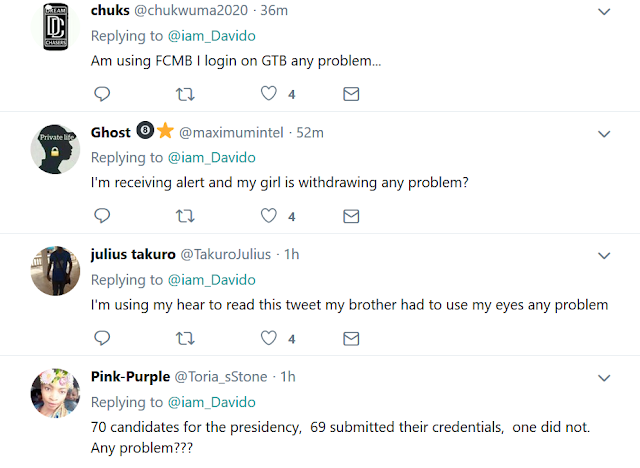Send chuks' tweet via direct message
Viewport: 640px width, 468px height.
[351, 94]
